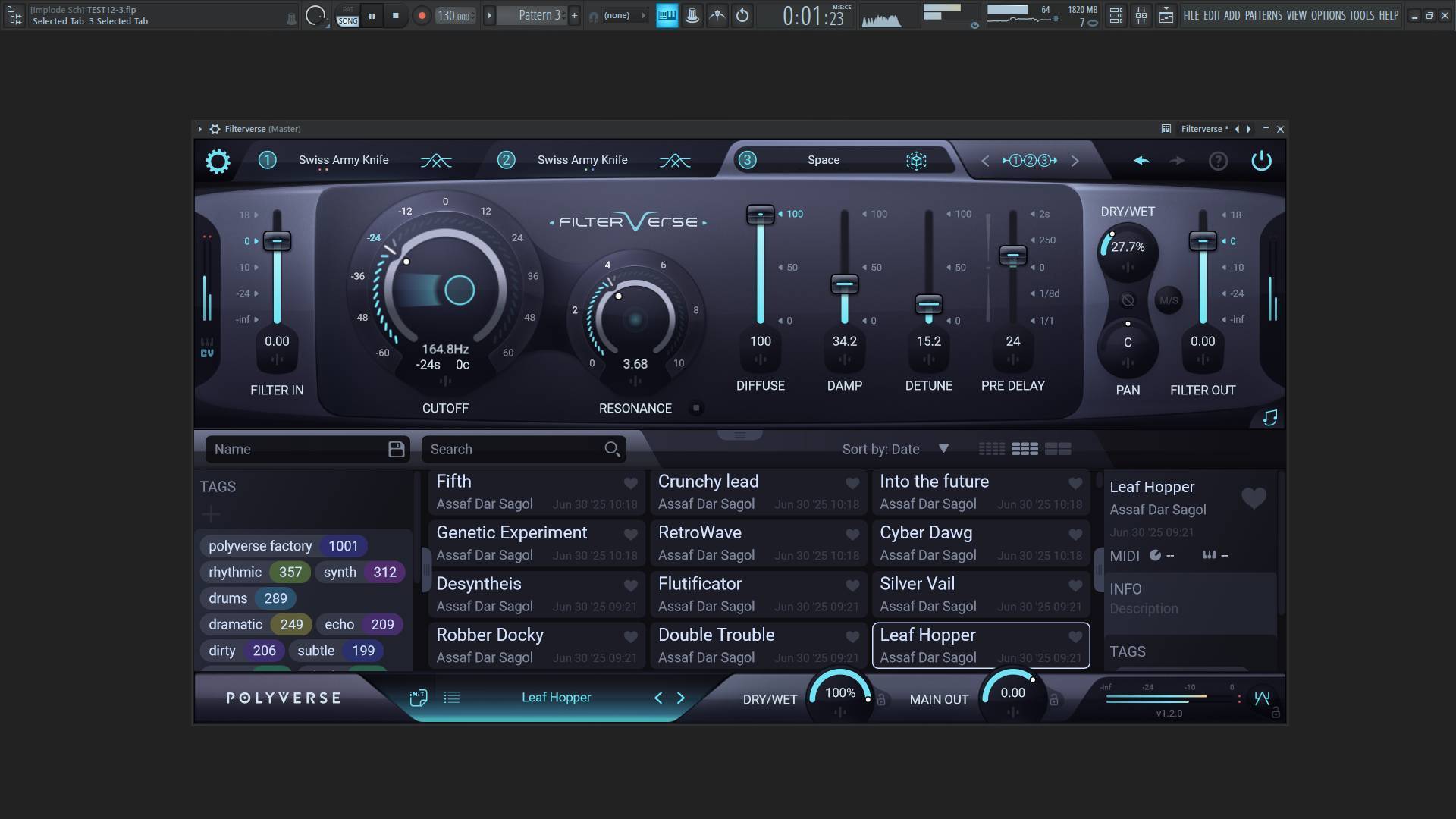The width and height of the screenshot is (1456, 819).
Task: Toggle the preset browser list icon
Action: pyautogui.click(x=451, y=698)
